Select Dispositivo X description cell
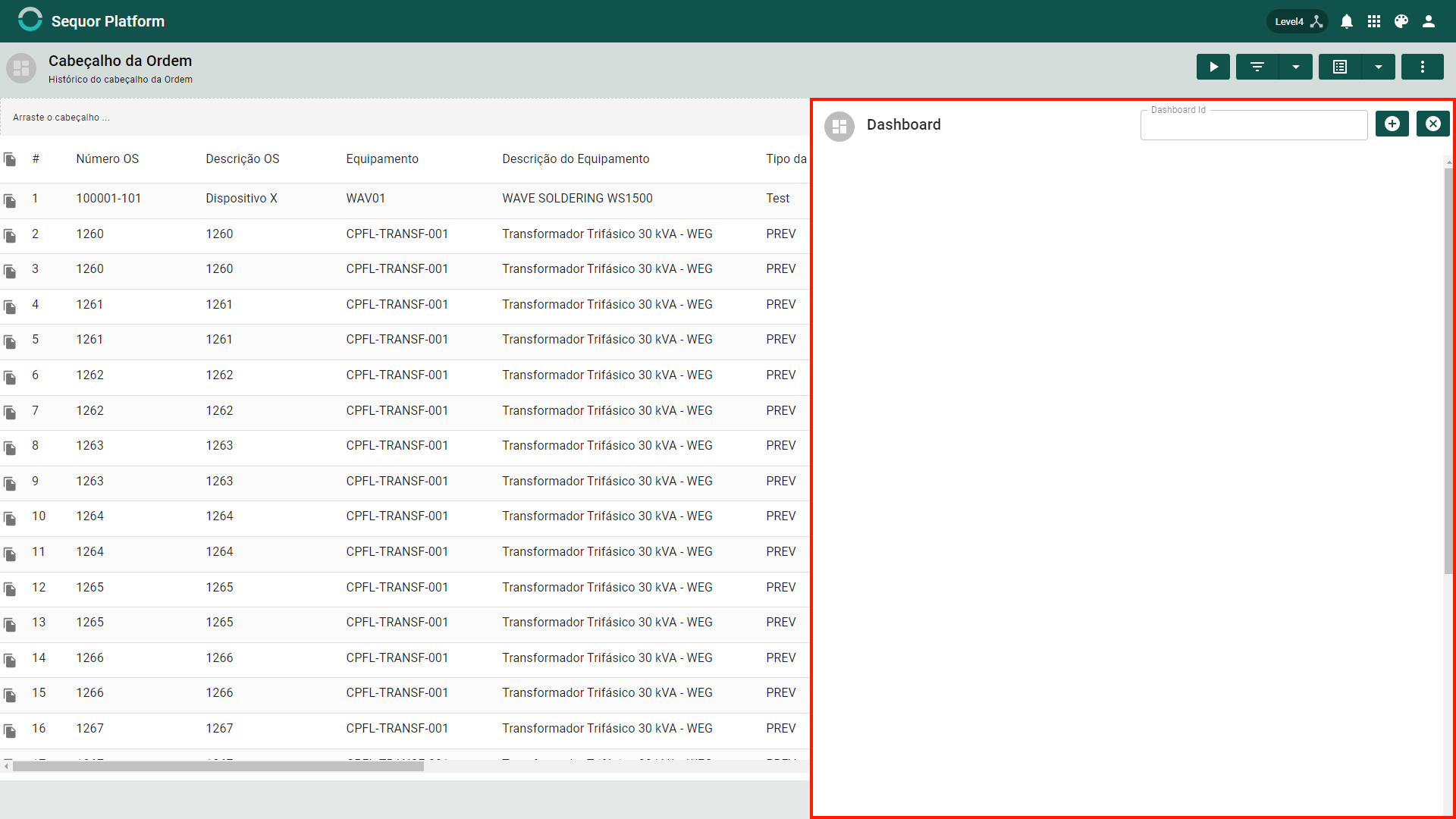The height and width of the screenshot is (819, 1456). pos(241,198)
